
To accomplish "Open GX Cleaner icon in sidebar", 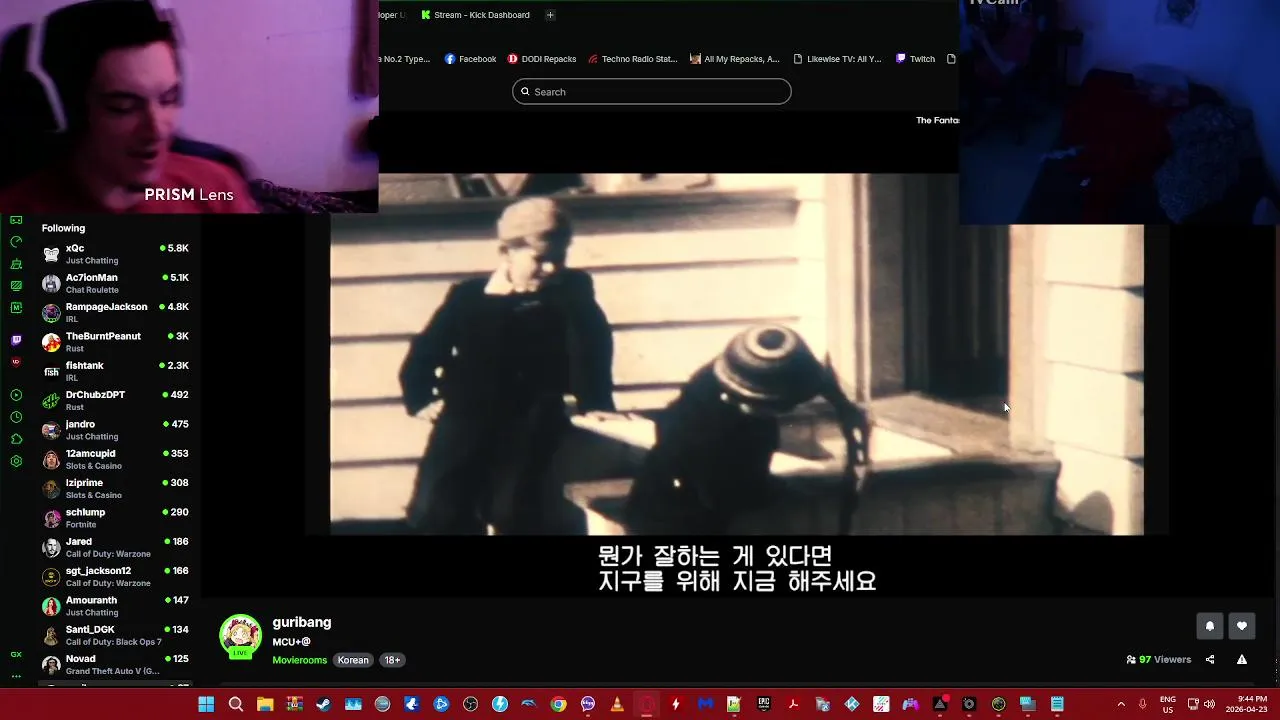I will (x=16, y=264).
